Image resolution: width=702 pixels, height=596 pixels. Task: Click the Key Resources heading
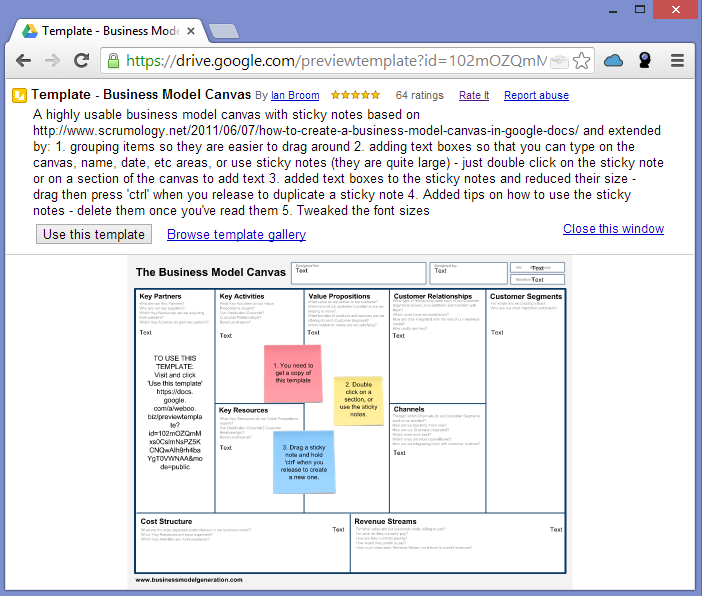point(244,410)
